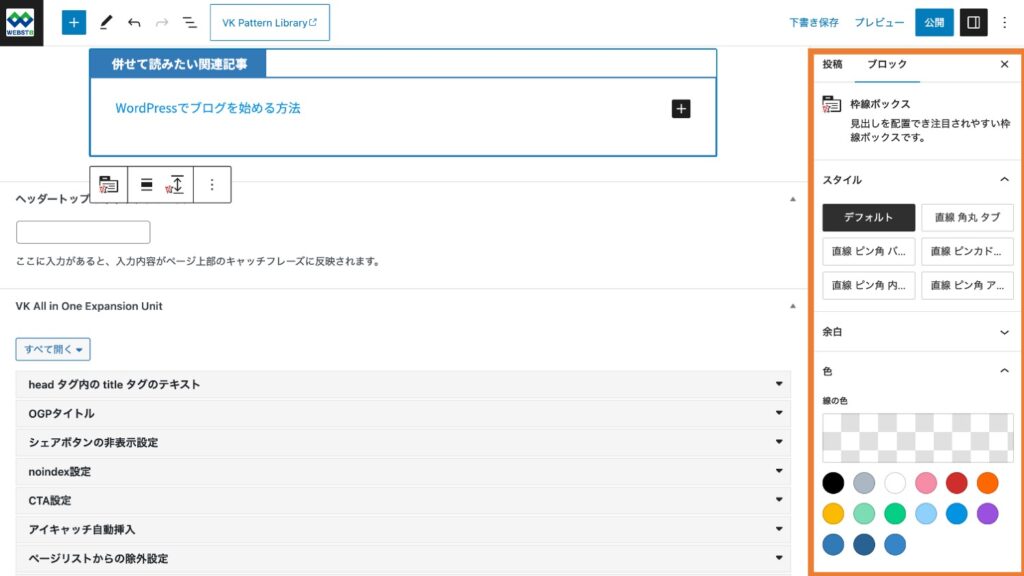Select the デフォルト style option
Screen dimensions: 1024x576
(x=868, y=218)
